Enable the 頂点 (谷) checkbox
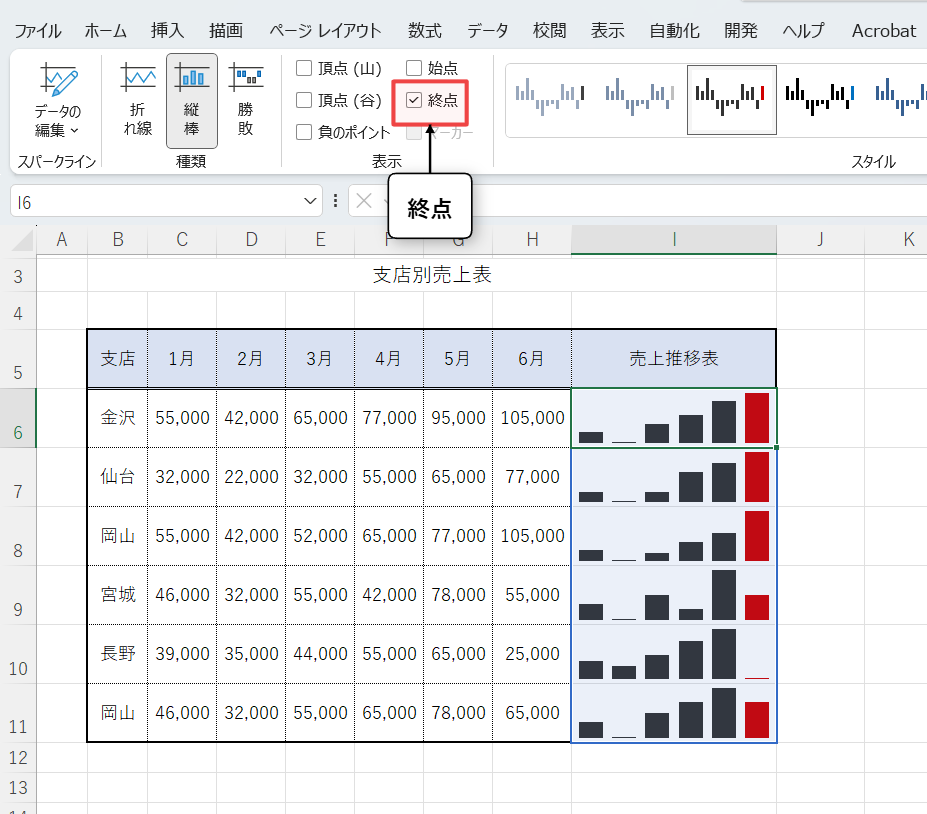Image resolution: width=927 pixels, height=814 pixels. click(x=305, y=100)
